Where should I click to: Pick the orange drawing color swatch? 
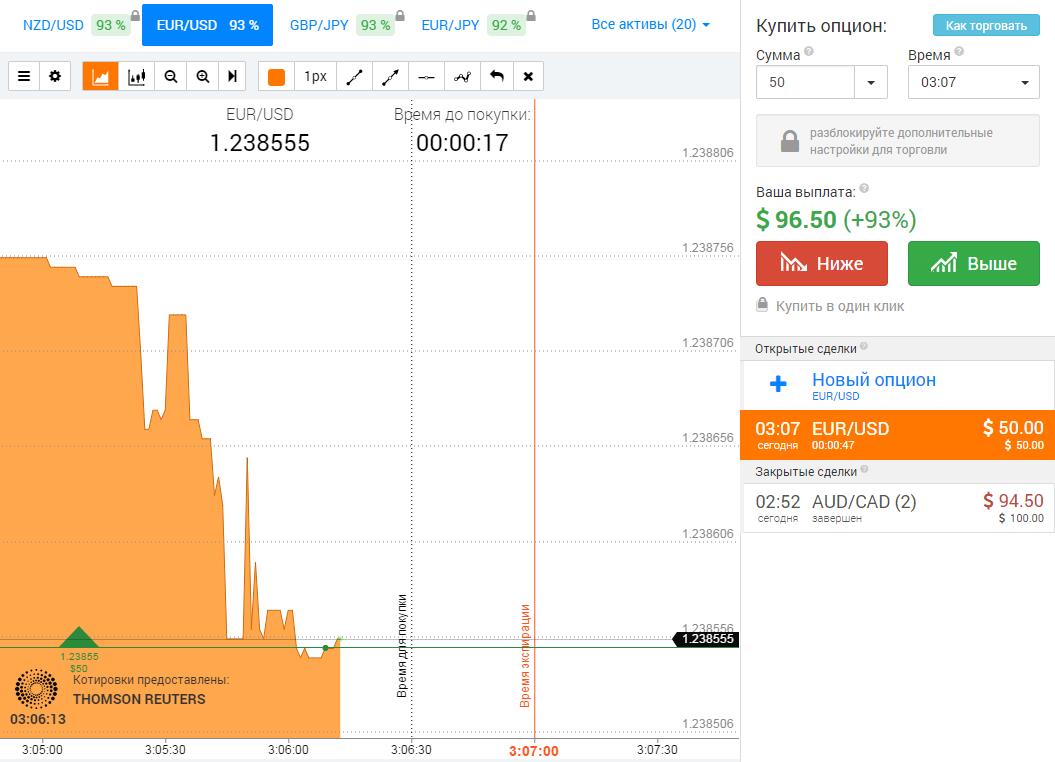pyautogui.click(x=277, y=77)
